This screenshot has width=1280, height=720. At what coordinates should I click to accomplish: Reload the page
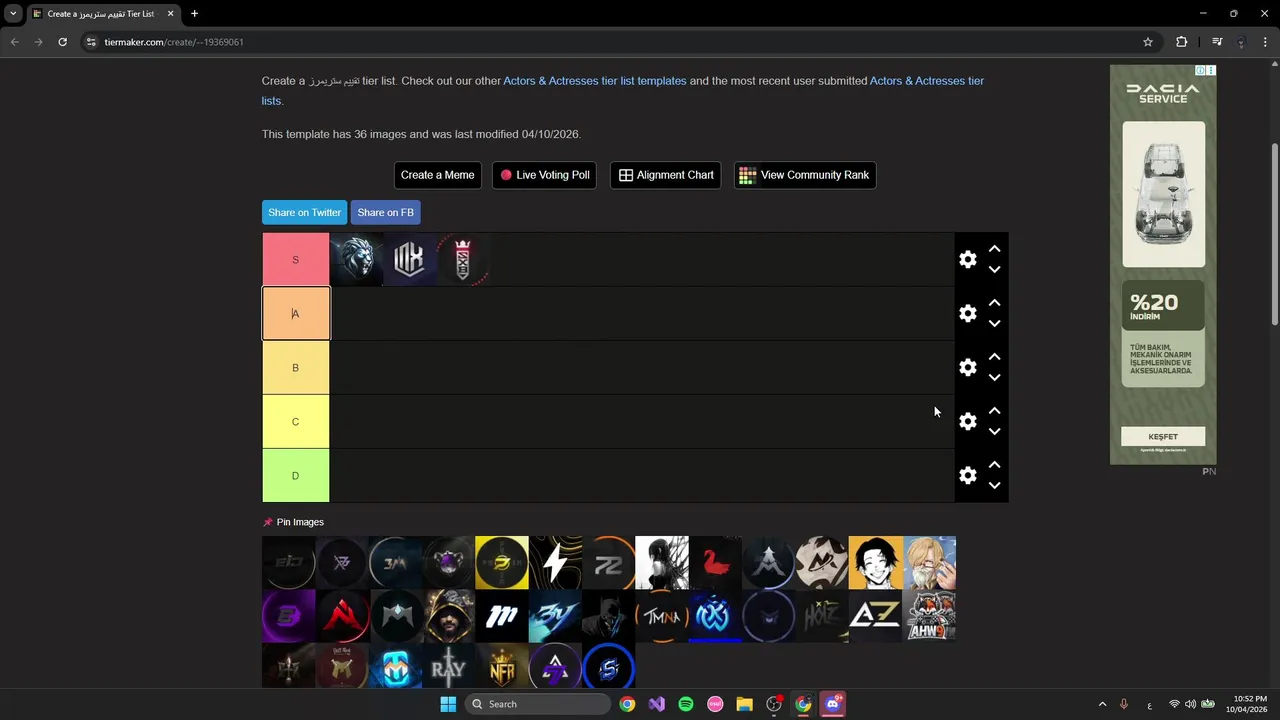click(62, 42)
